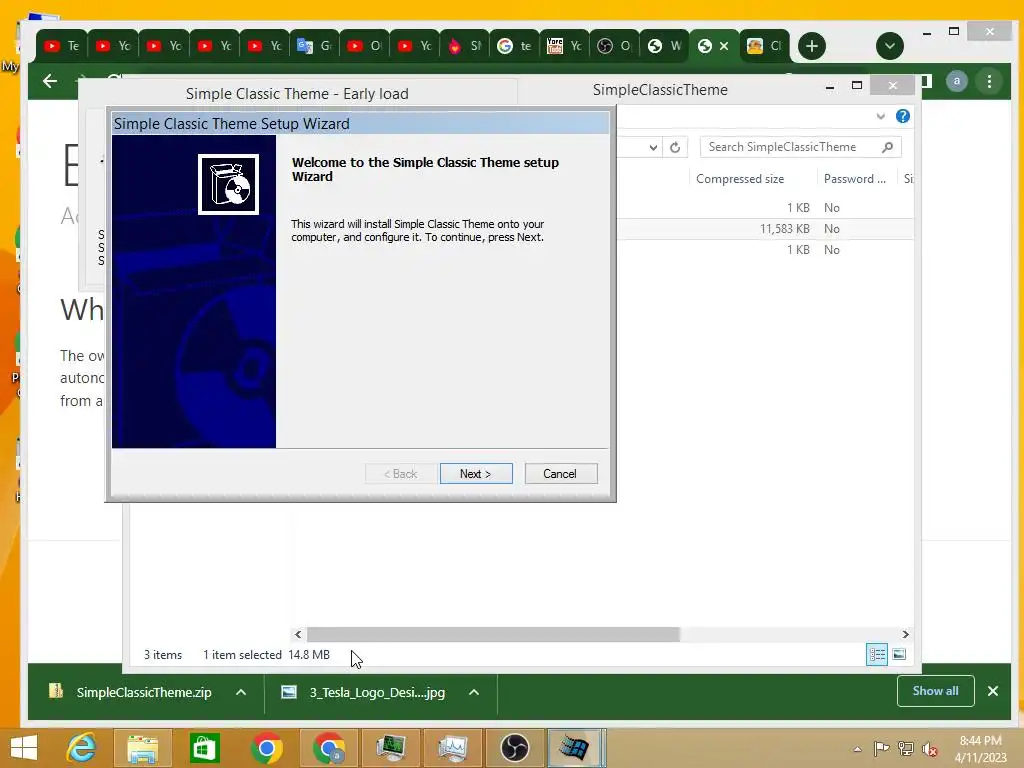
Task: Expand options for SimpleClassicTheme.zip download
Action: (x=241, y=692)
